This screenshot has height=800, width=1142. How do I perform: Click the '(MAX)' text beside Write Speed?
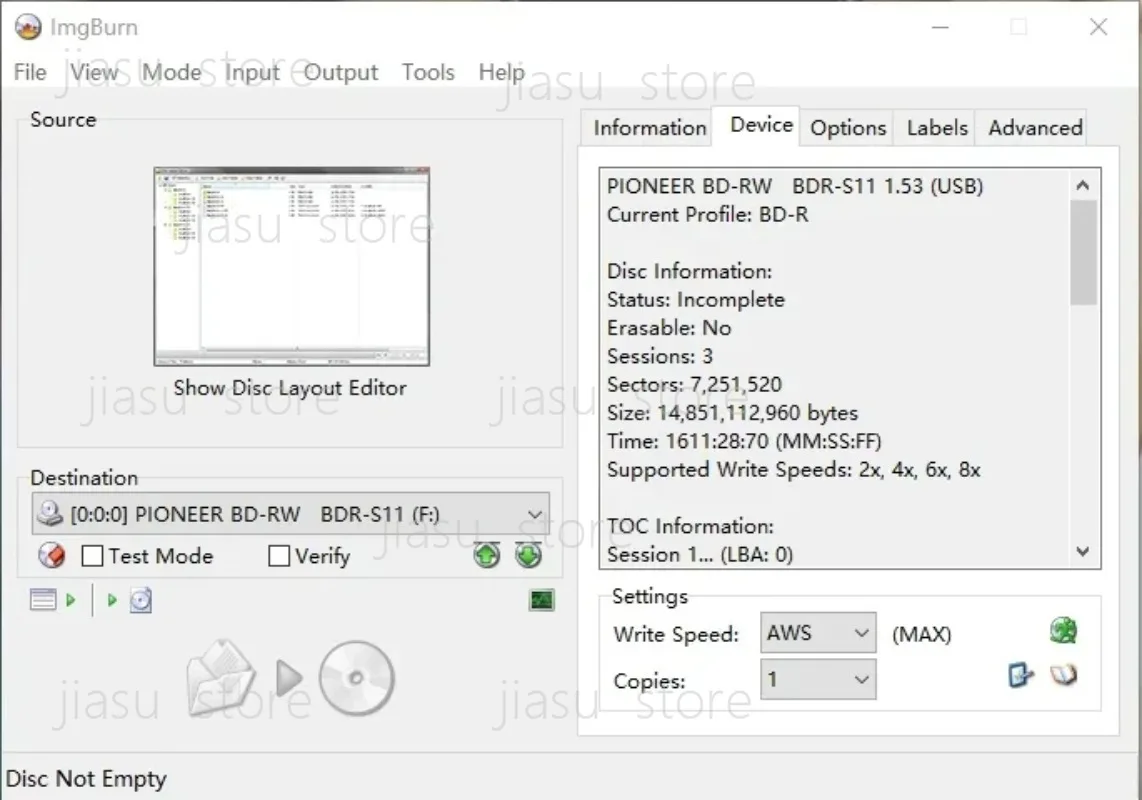coord(921,635)
